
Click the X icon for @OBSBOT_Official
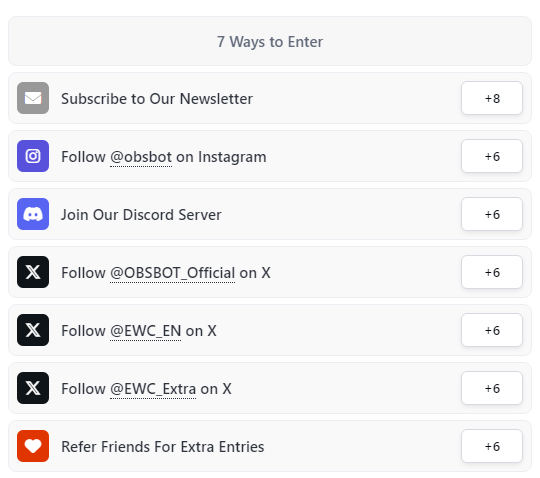pos(33,272)
